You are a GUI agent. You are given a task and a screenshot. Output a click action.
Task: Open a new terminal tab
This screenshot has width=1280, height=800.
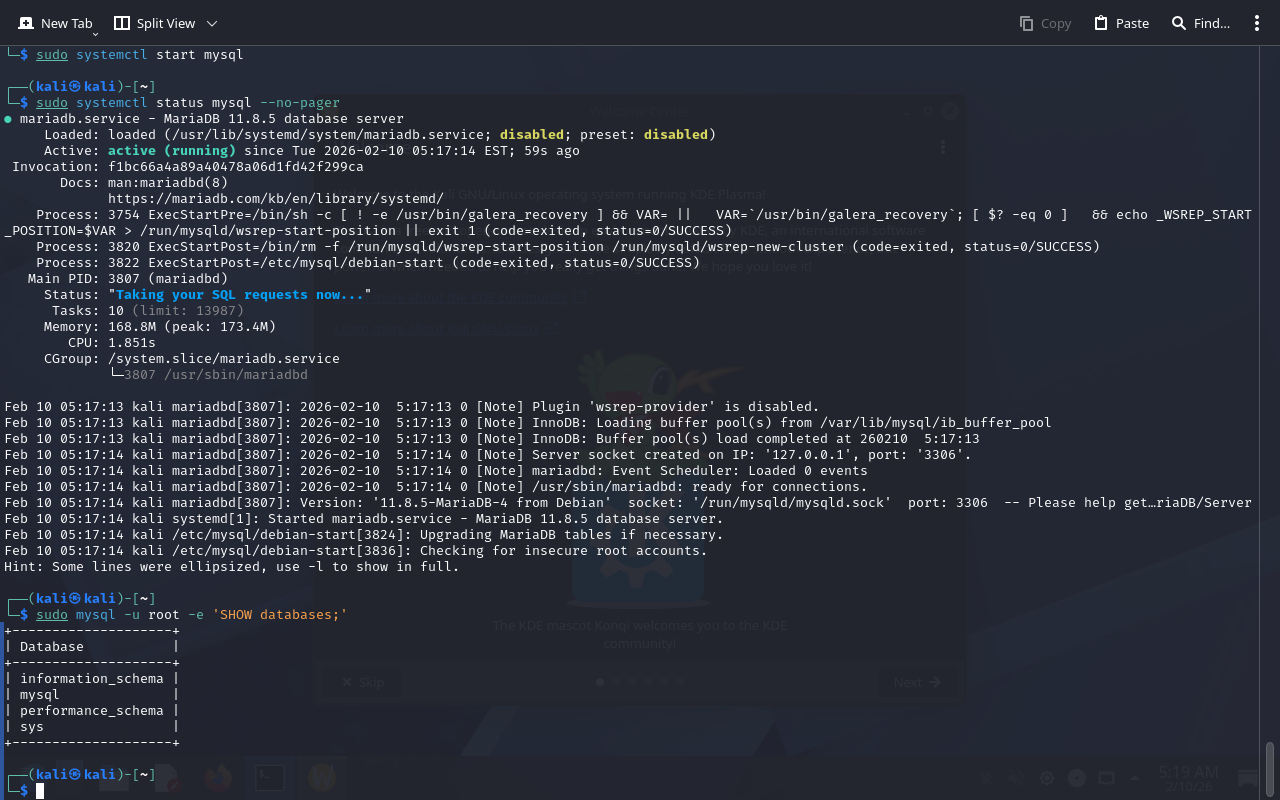click(56, 22)
